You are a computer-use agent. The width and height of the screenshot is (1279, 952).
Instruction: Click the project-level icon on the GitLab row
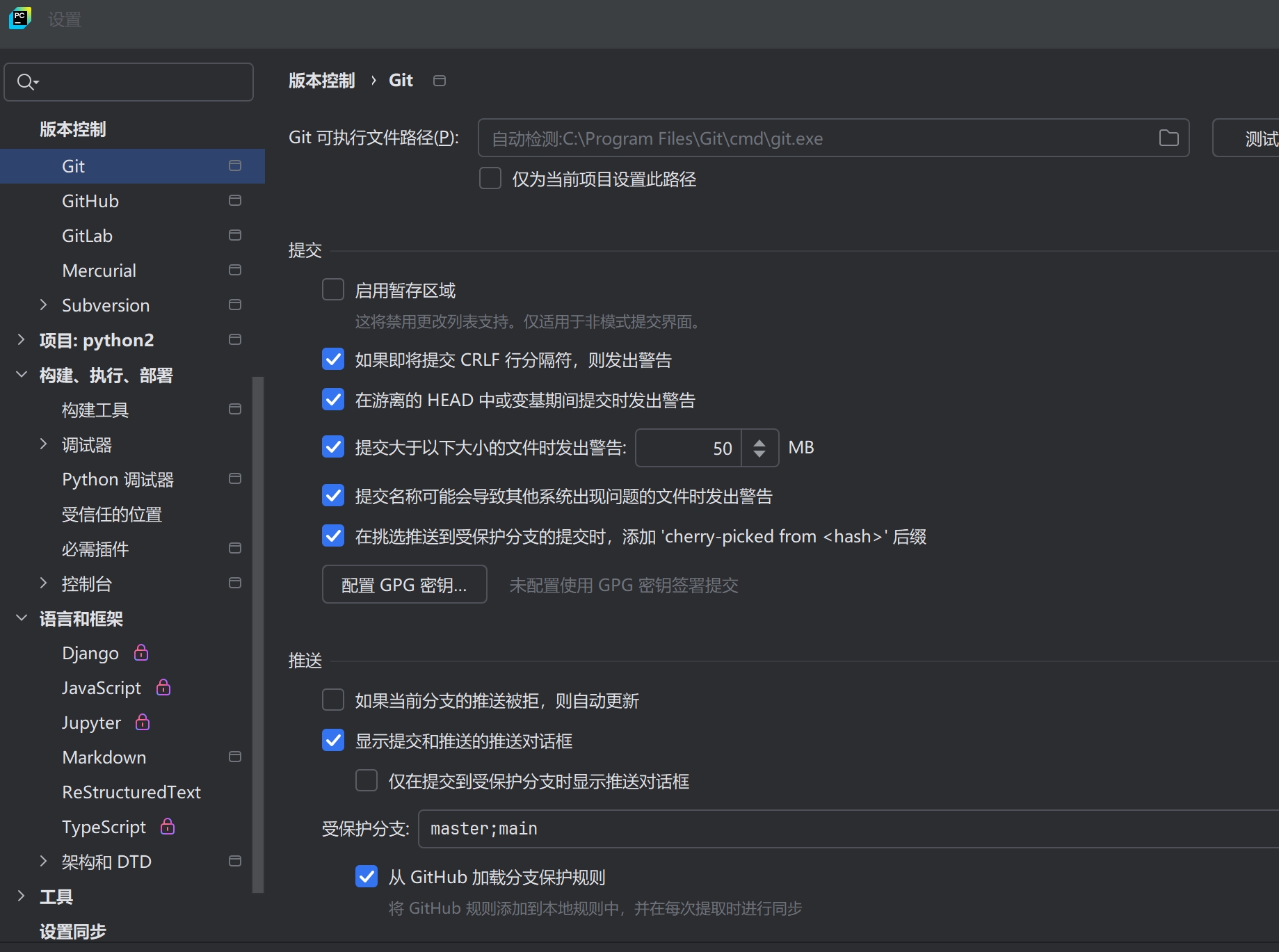click(235, 235)
